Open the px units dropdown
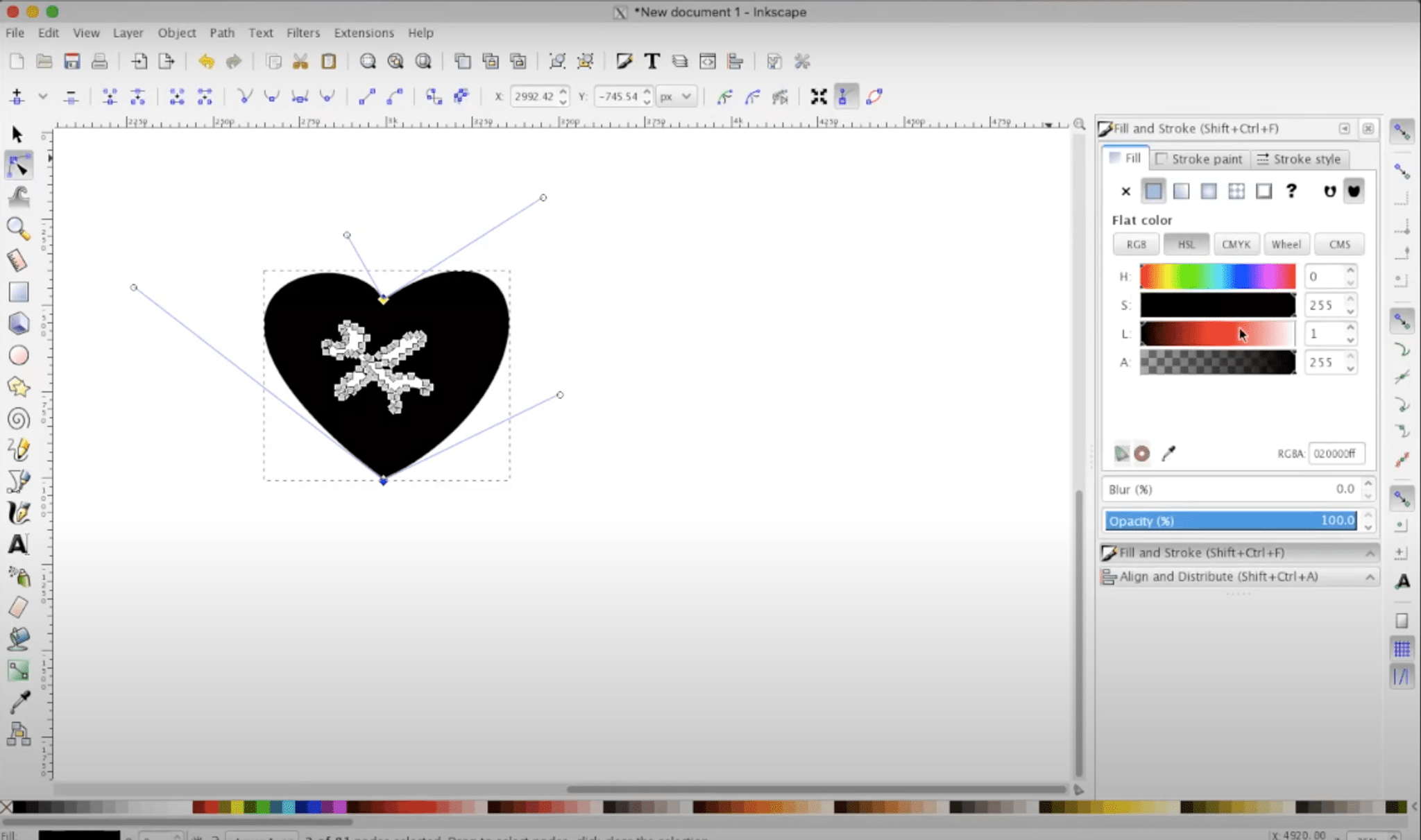Viewport: 1421px width, 840px height. point(676,96)
